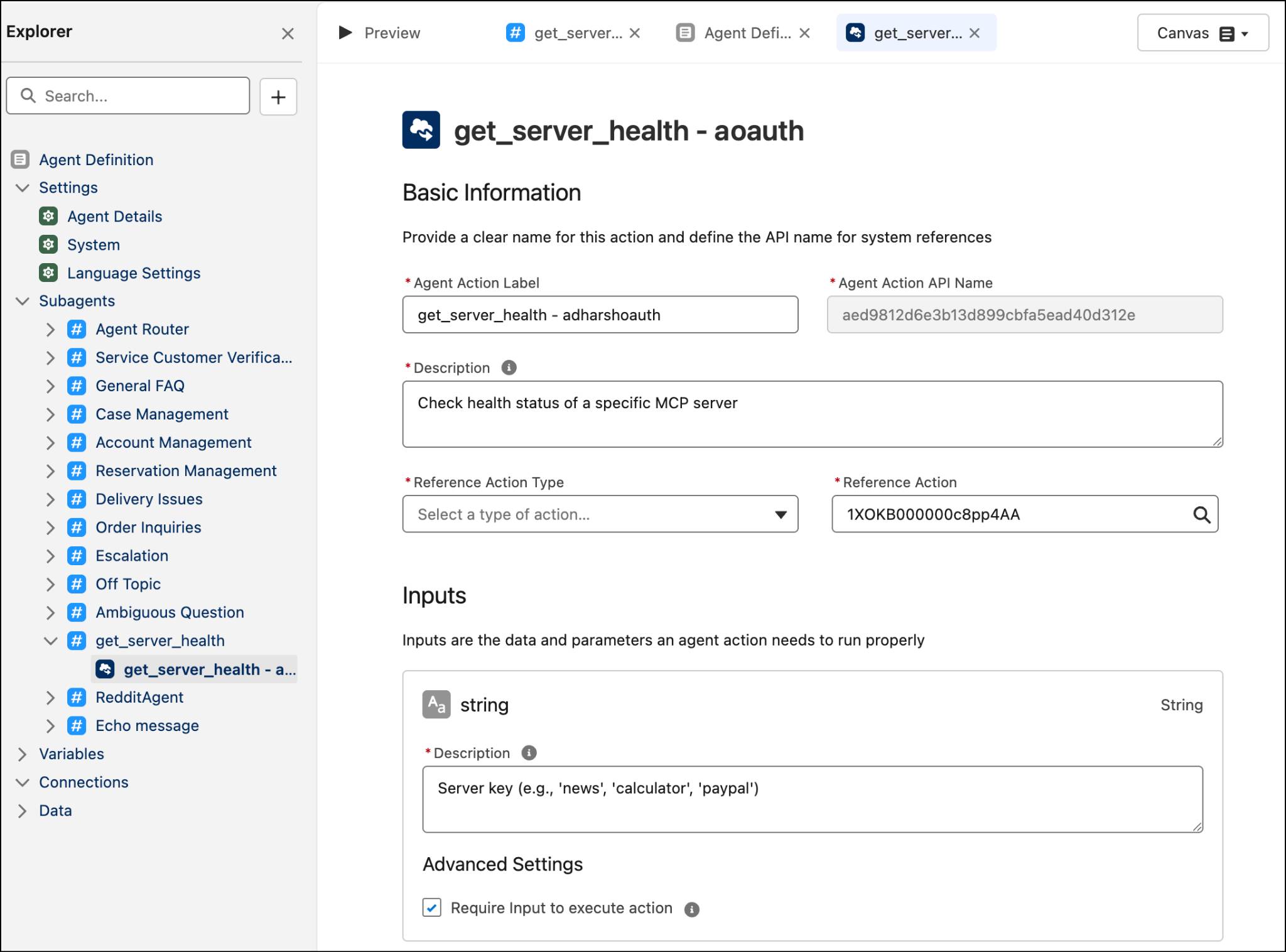The width and height of the screenshot is (1286, 952).
Task: Click the Agent Action Label field
Action: tap(600, 315)
